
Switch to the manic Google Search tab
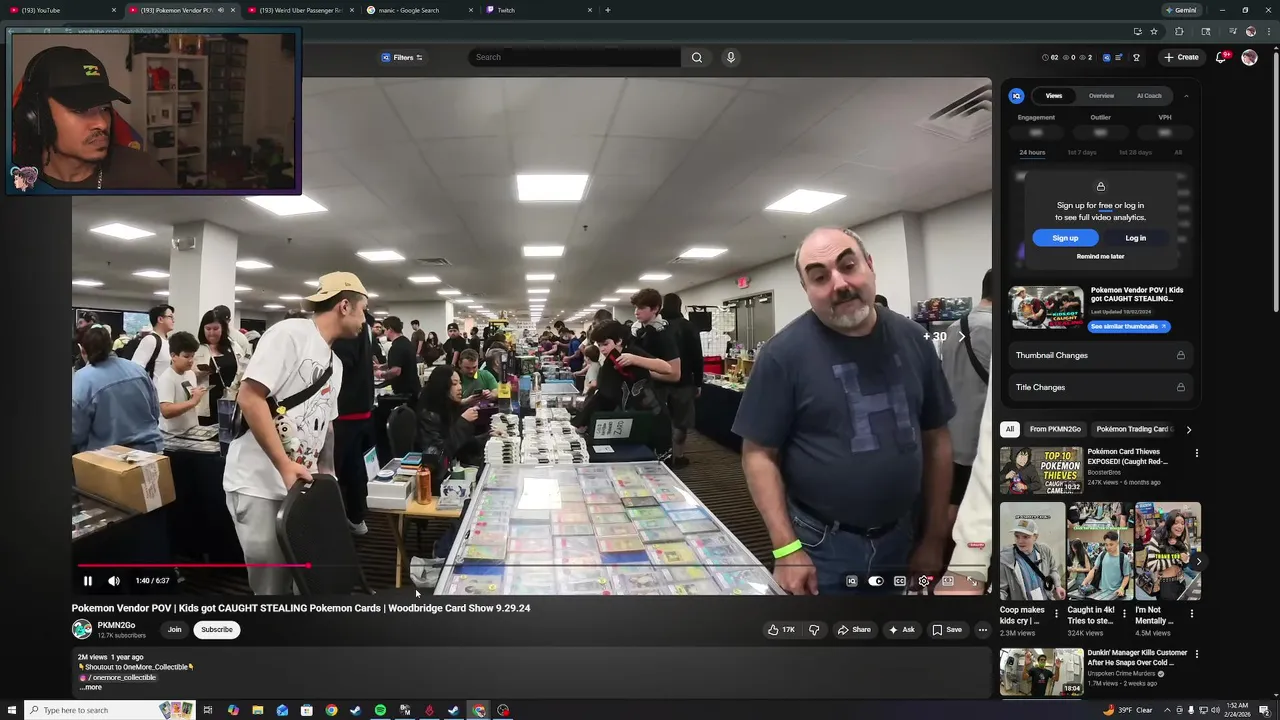pyautogui.click(x=421, y=10)
